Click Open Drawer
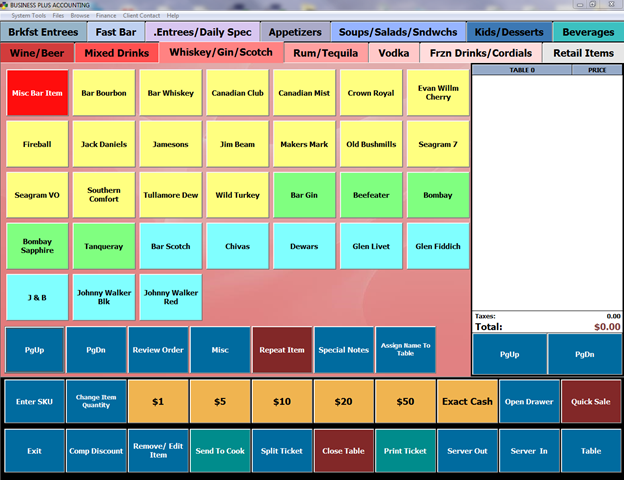The height and width of the screenshot is (480, 624). click(529, 402)
